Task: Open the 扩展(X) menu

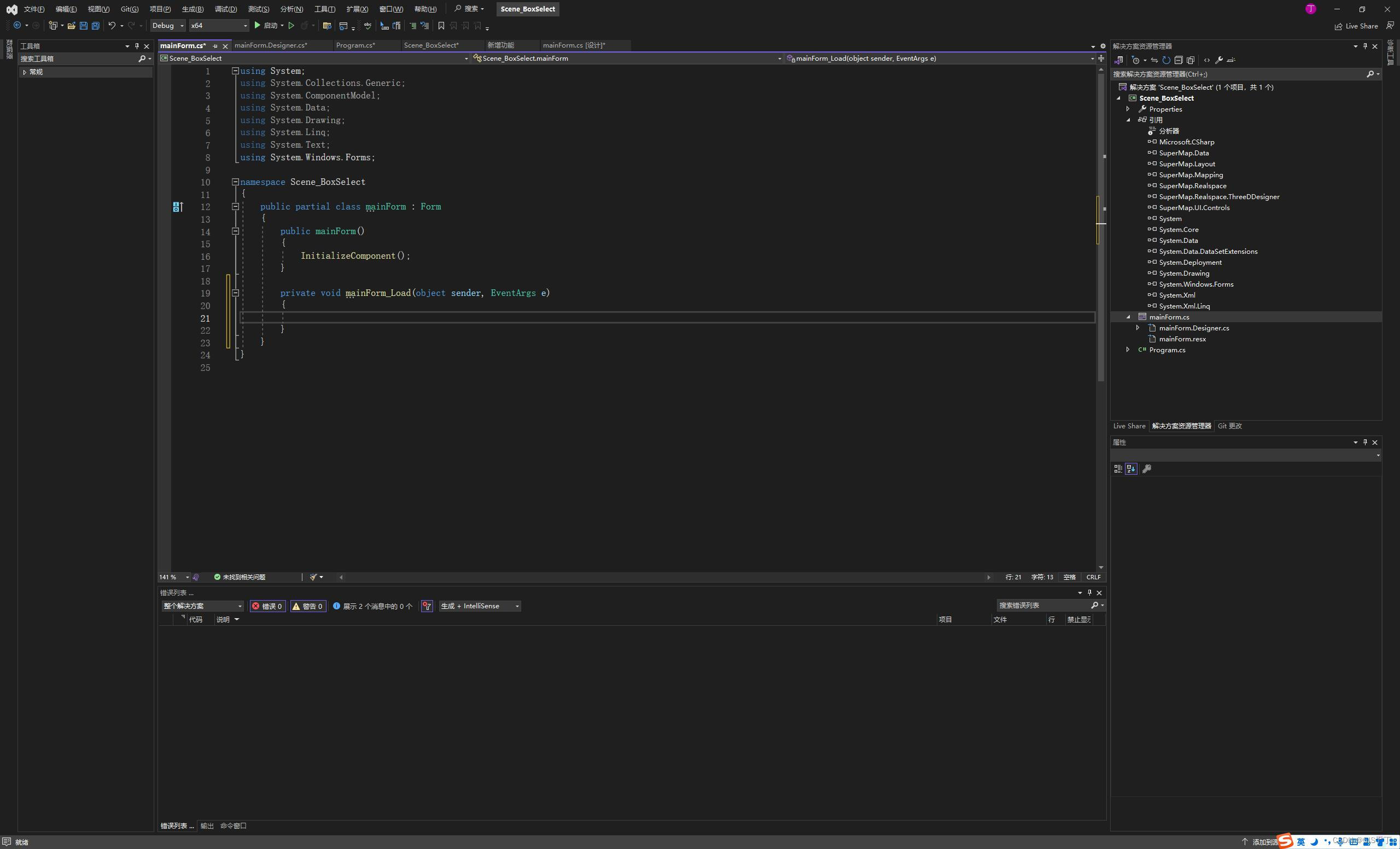Action: click(x=358, y=9)
